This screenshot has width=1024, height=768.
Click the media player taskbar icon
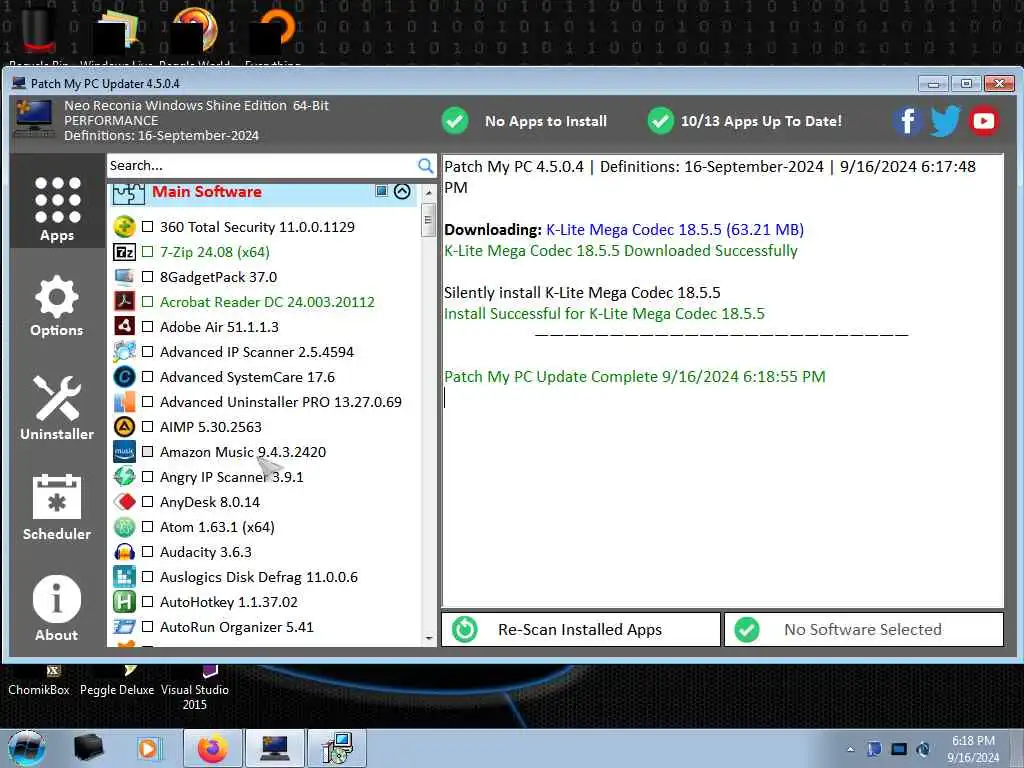148,748
